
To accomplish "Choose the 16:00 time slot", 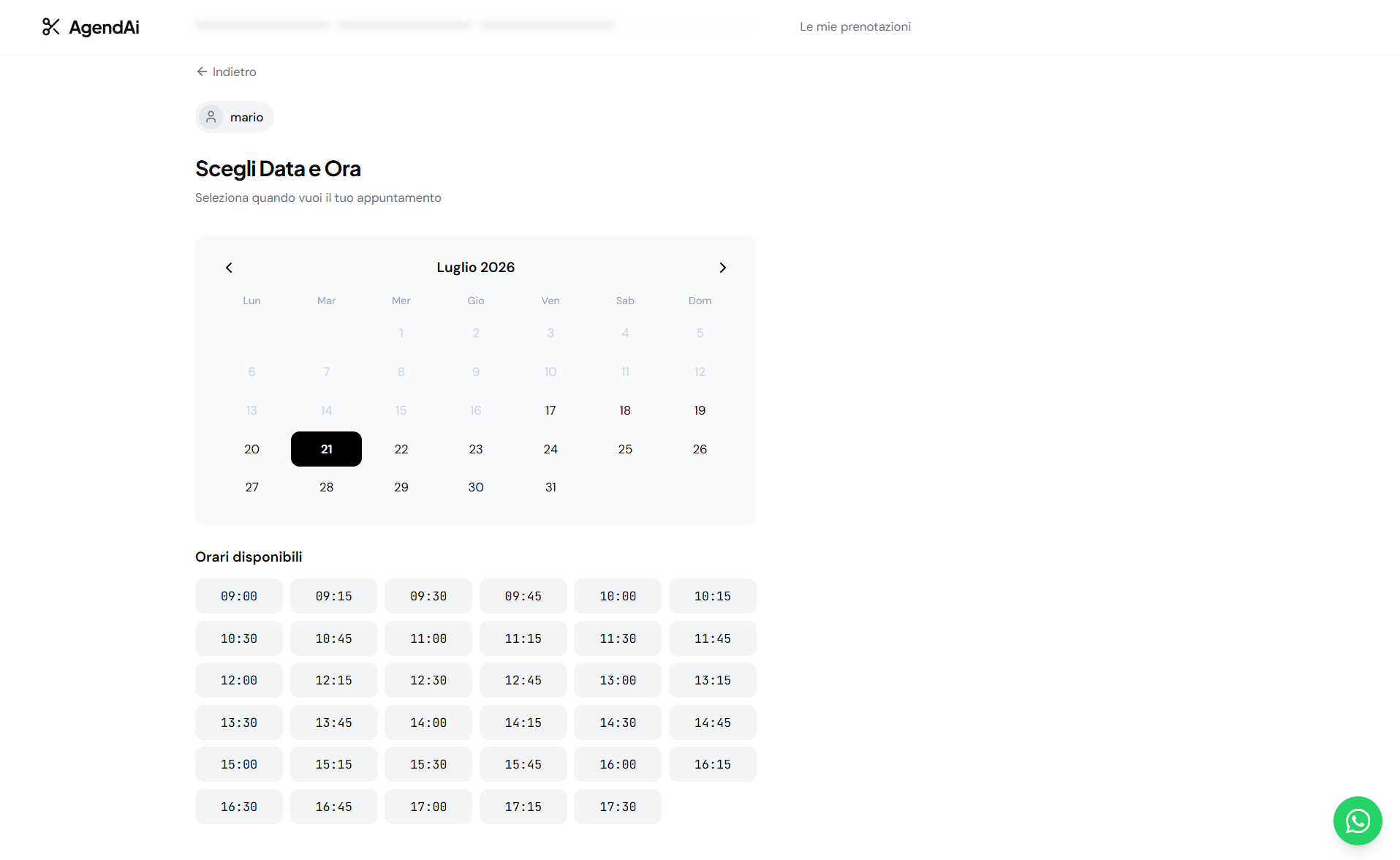I will click(618, 764).
